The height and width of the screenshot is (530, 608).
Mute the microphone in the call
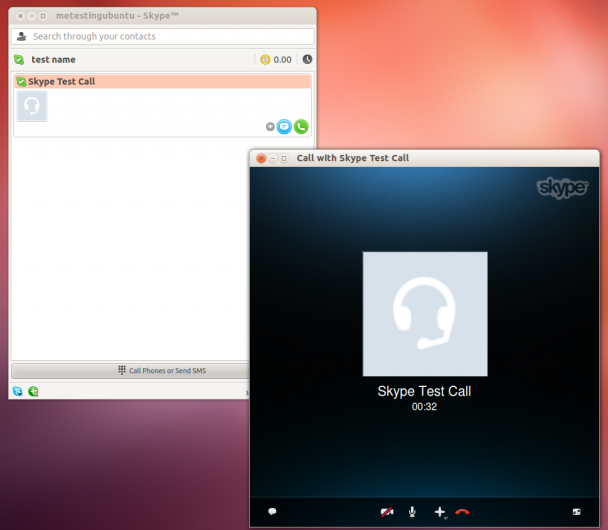(412, 512)
